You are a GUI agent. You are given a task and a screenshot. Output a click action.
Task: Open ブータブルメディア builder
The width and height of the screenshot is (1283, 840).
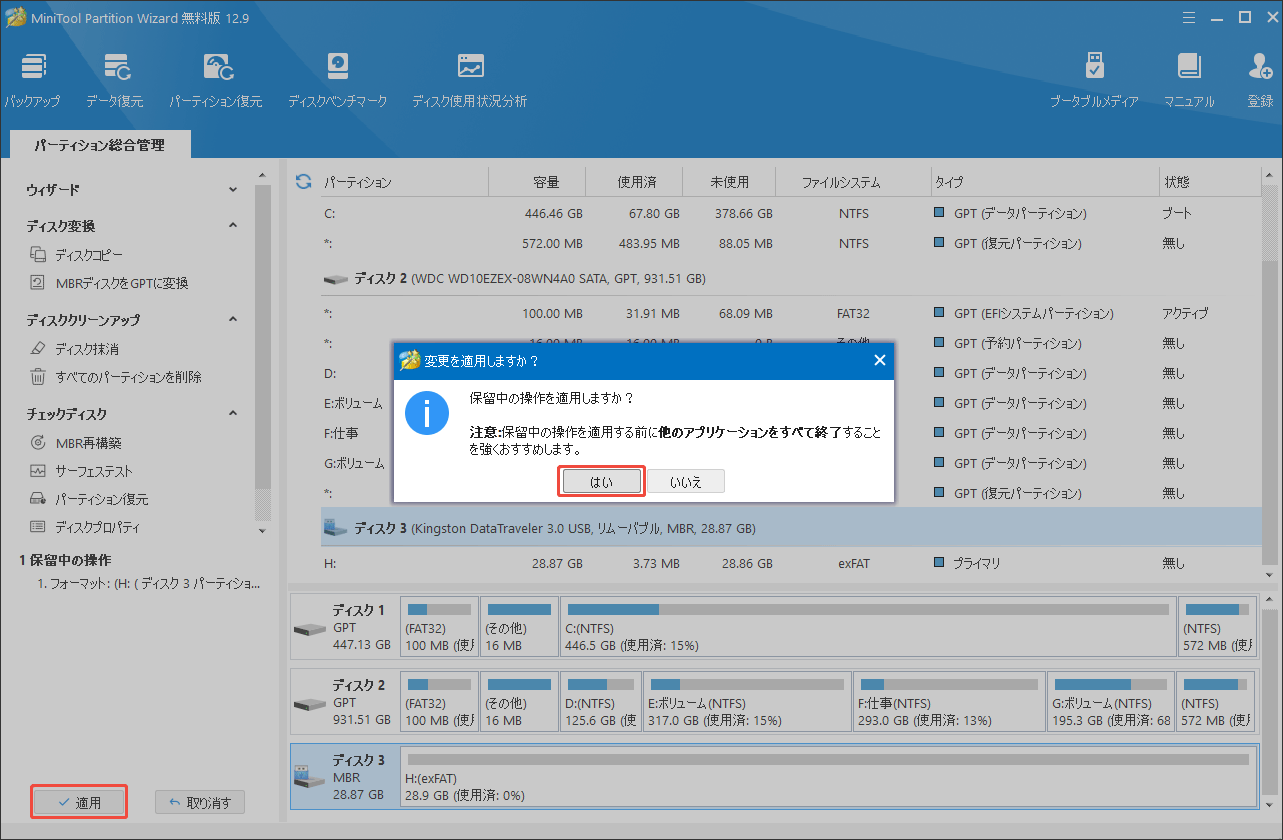pyautogui.click(x=1094, y=80)
